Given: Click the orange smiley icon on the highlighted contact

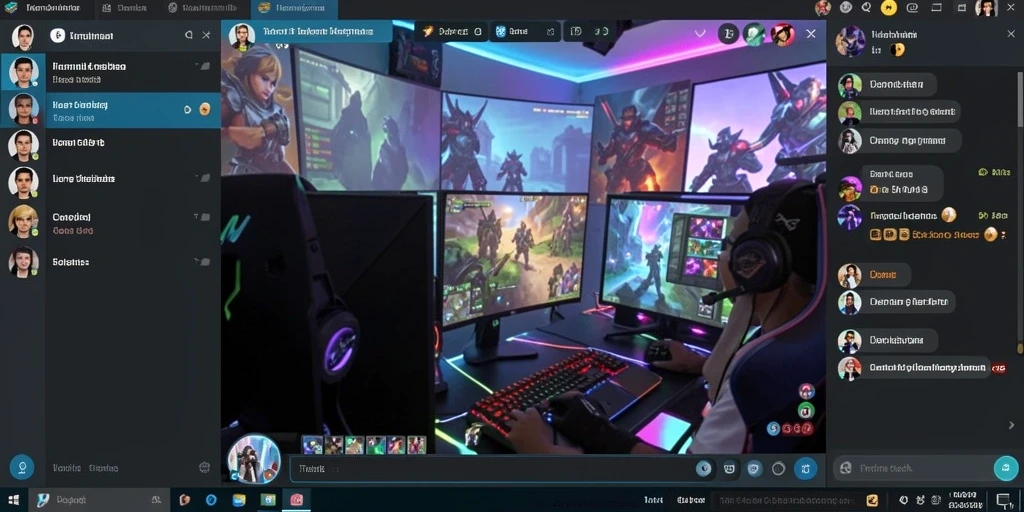Looking at the screenshot, I should click(x=204, y=109).
